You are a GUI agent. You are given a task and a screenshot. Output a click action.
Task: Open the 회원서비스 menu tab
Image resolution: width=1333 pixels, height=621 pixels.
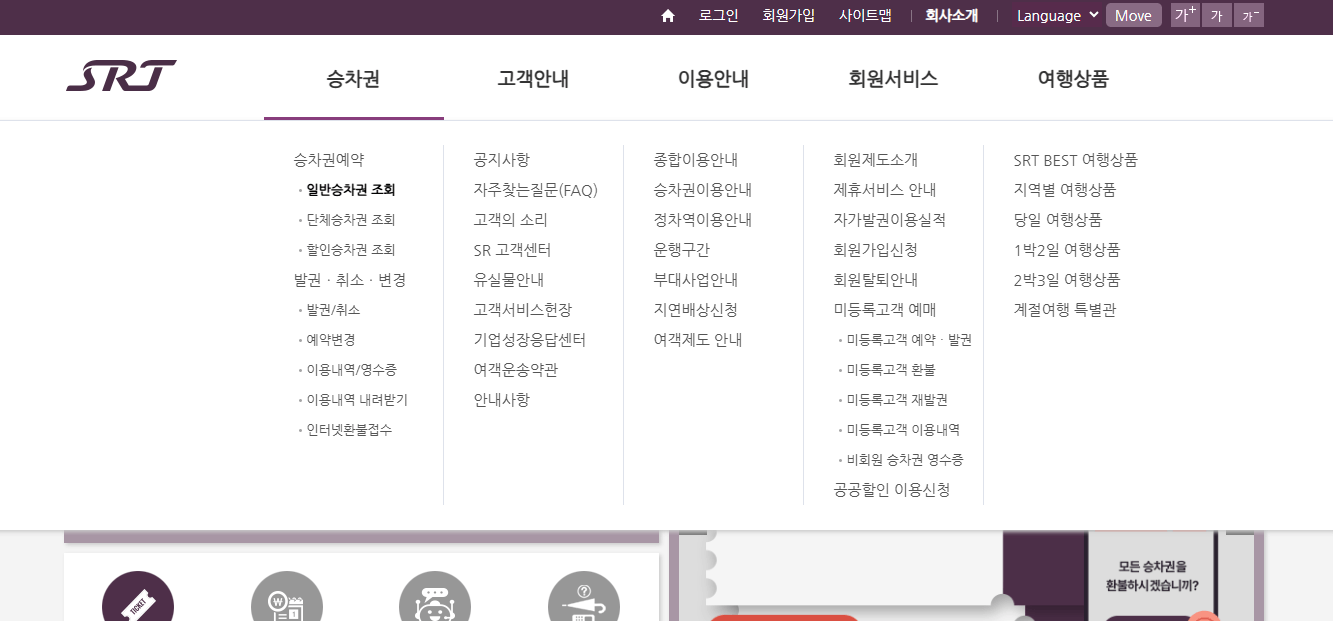892,78
